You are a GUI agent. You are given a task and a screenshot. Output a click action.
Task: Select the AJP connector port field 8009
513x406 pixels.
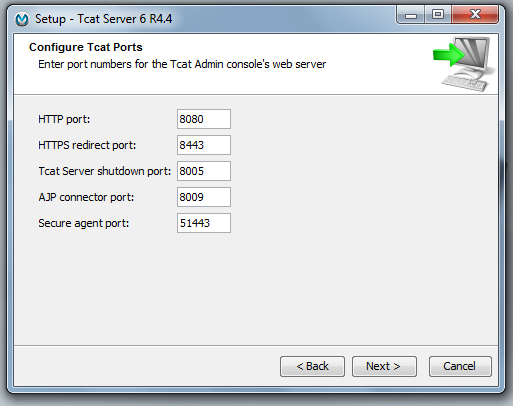pyautogui.click(x=204, y=197)
